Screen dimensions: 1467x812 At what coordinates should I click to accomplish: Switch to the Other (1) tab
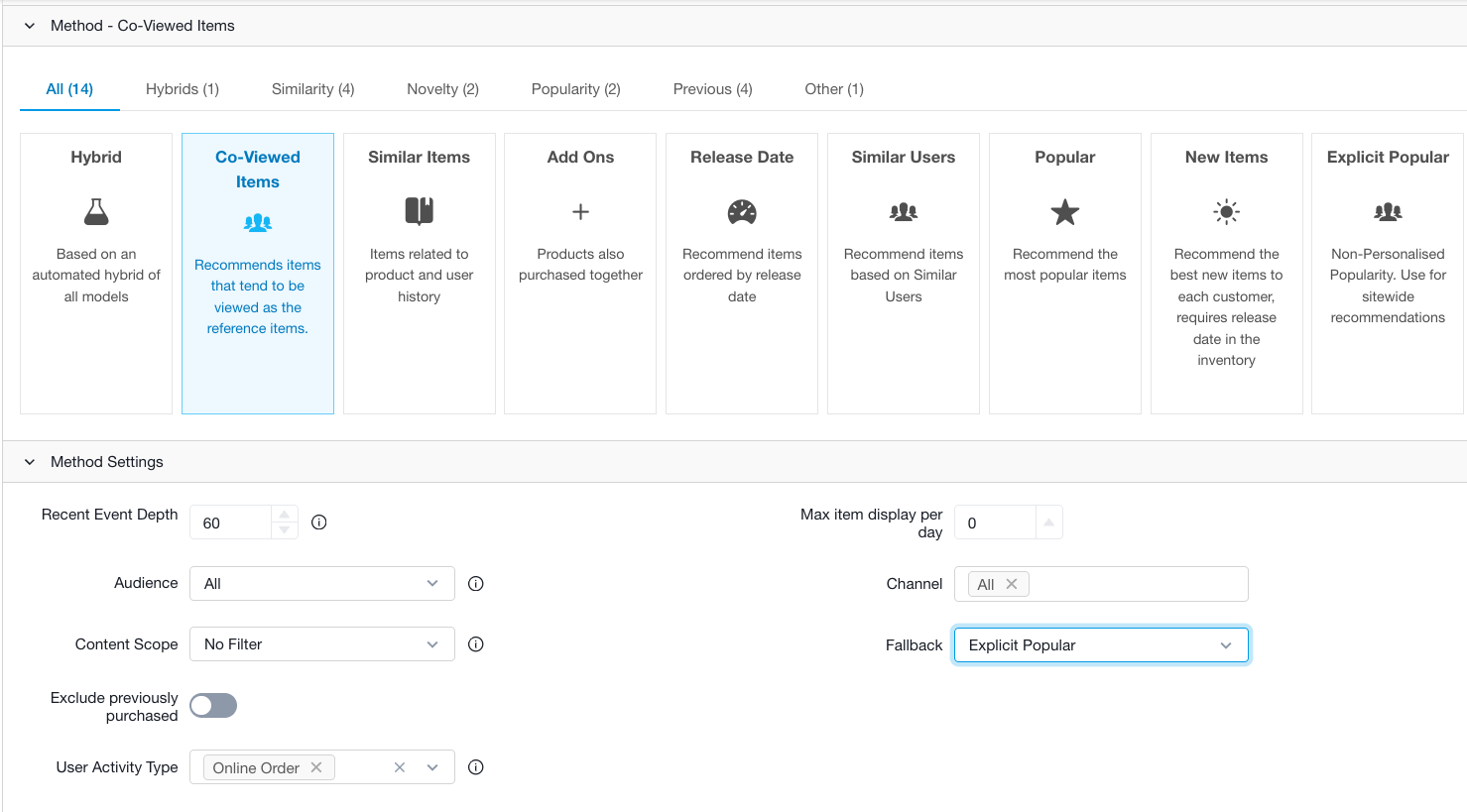click(834, 89)
